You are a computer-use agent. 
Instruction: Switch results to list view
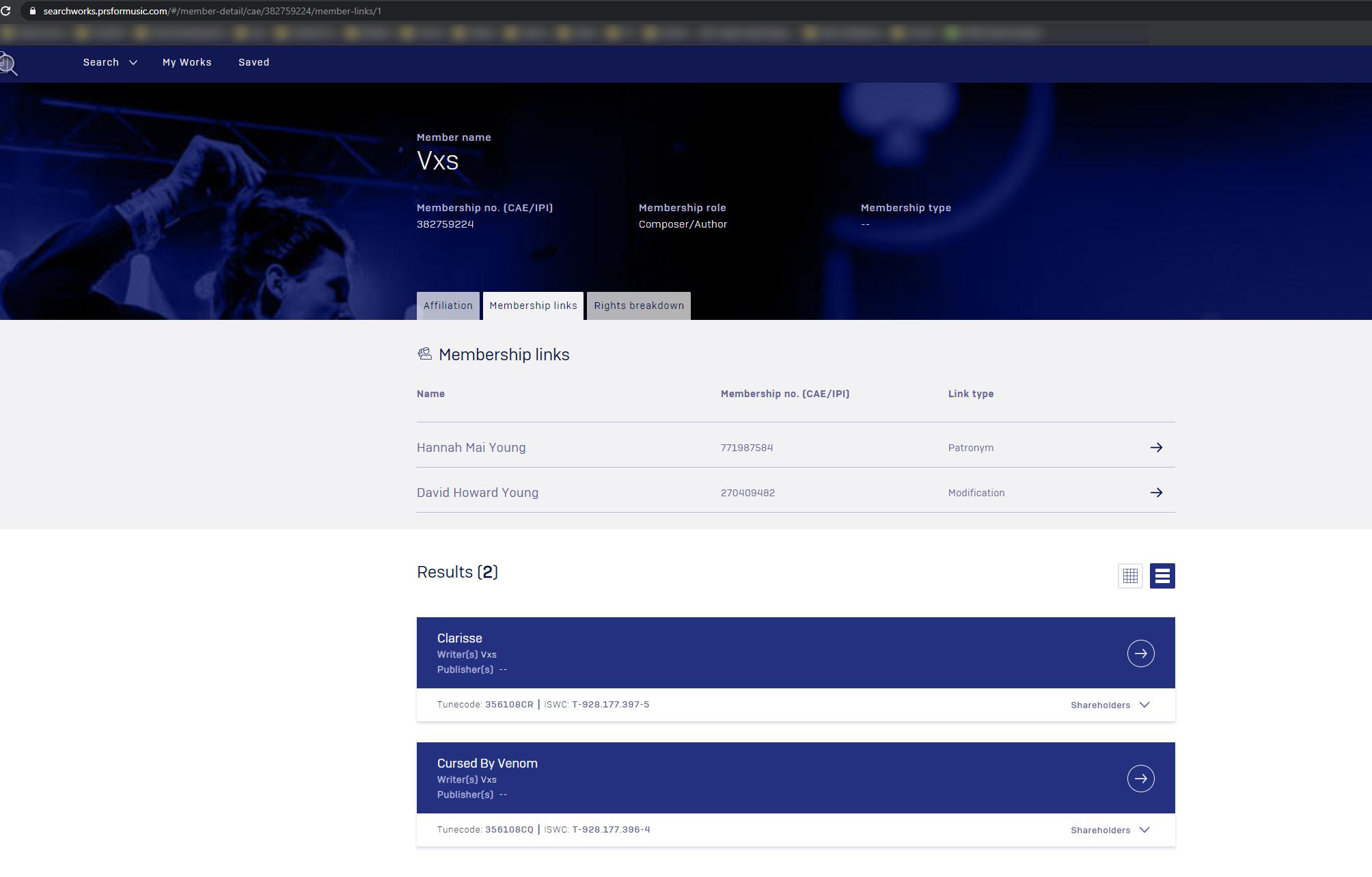click(1162, 576)
